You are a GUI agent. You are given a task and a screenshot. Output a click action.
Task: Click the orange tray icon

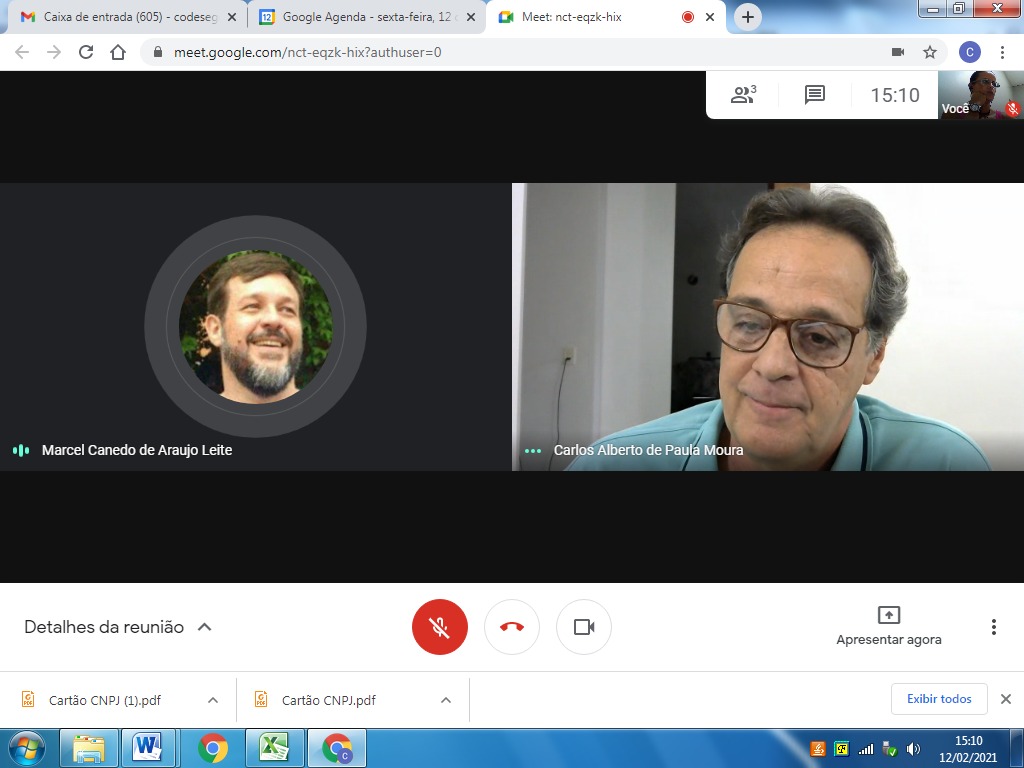818,749
